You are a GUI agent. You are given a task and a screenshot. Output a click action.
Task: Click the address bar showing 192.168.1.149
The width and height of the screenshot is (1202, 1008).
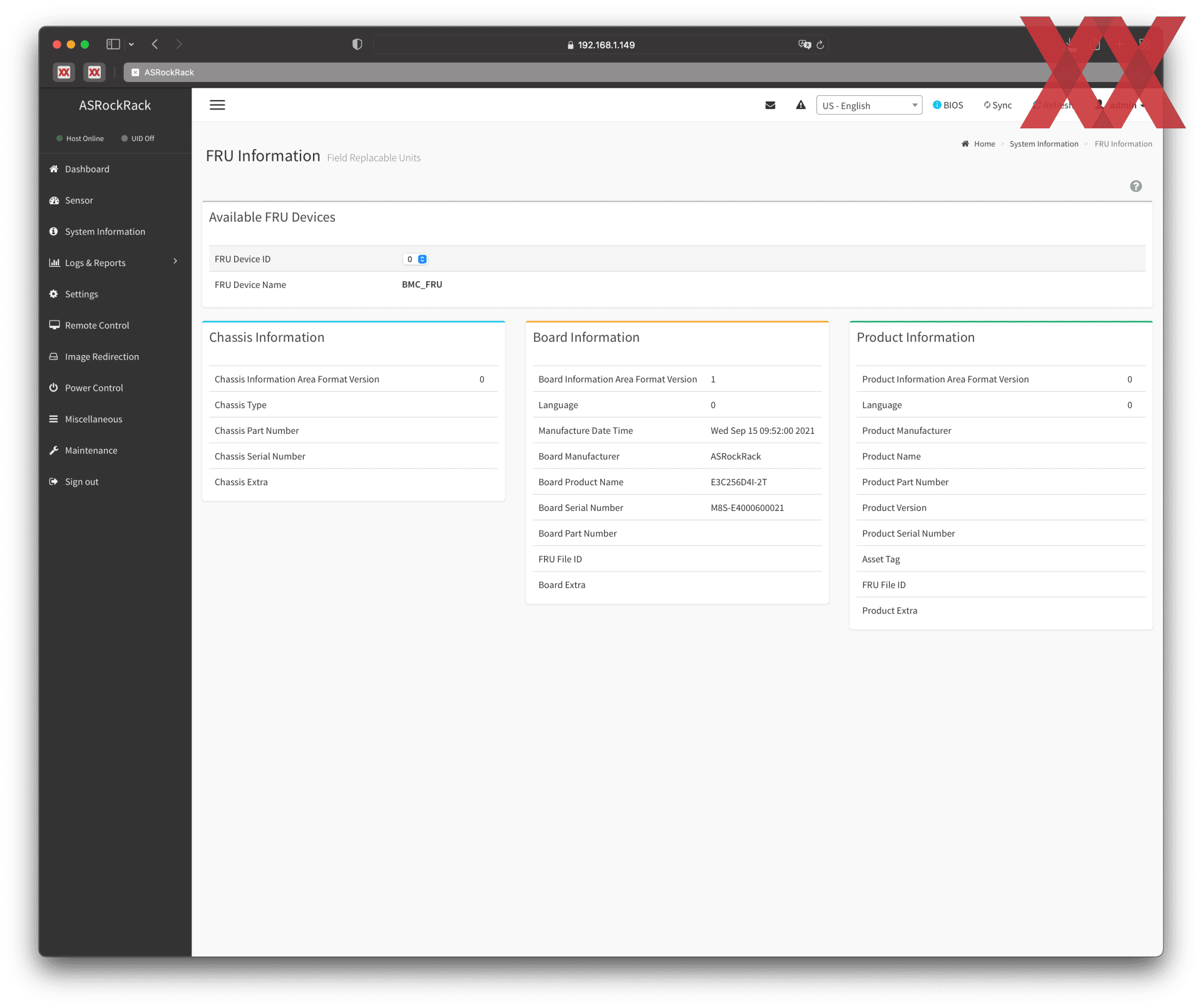pos(601,45)
